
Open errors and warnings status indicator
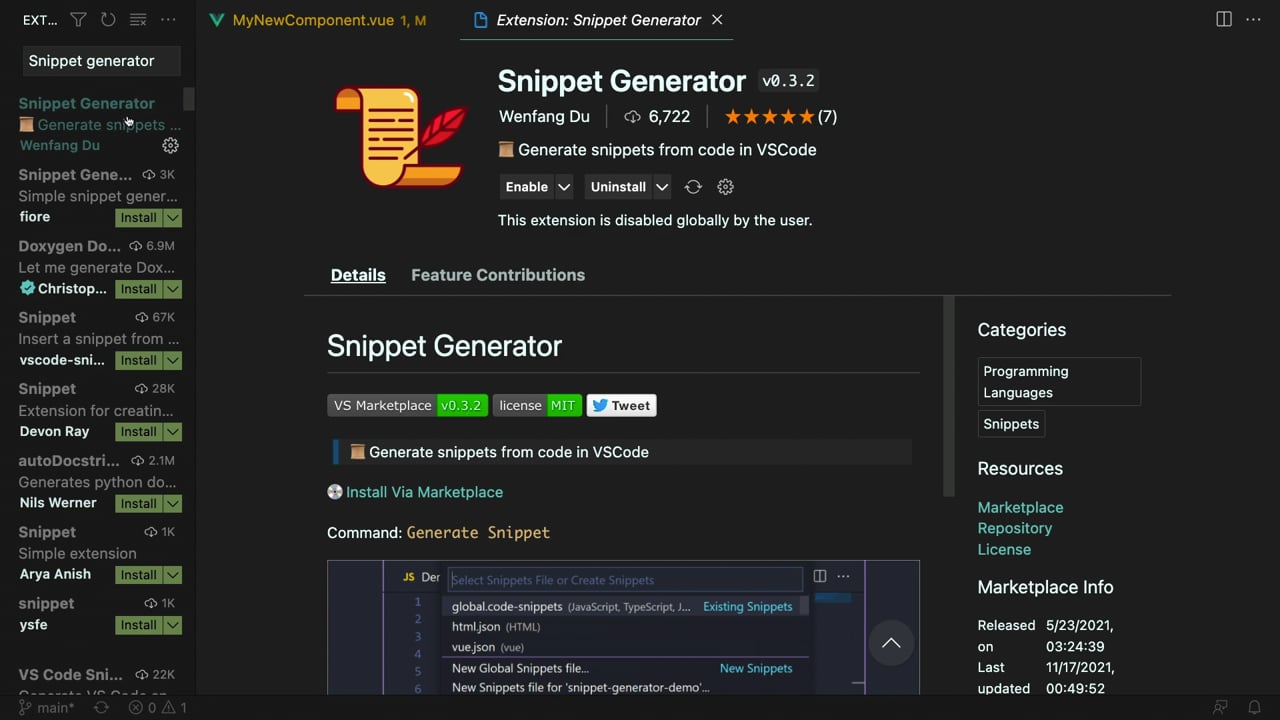pos(158,707)
